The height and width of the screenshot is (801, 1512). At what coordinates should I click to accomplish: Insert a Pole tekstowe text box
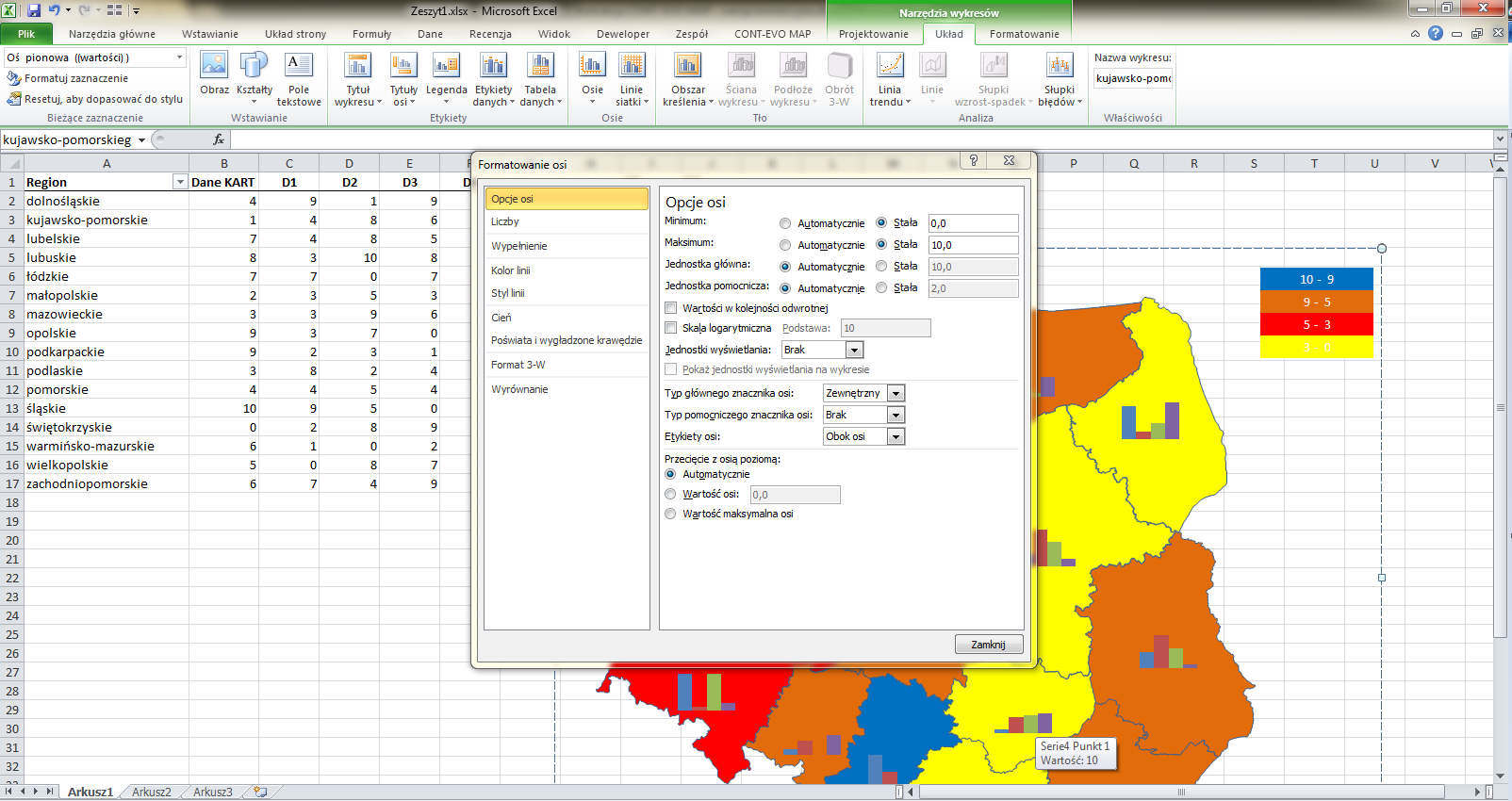coord(299,79)
